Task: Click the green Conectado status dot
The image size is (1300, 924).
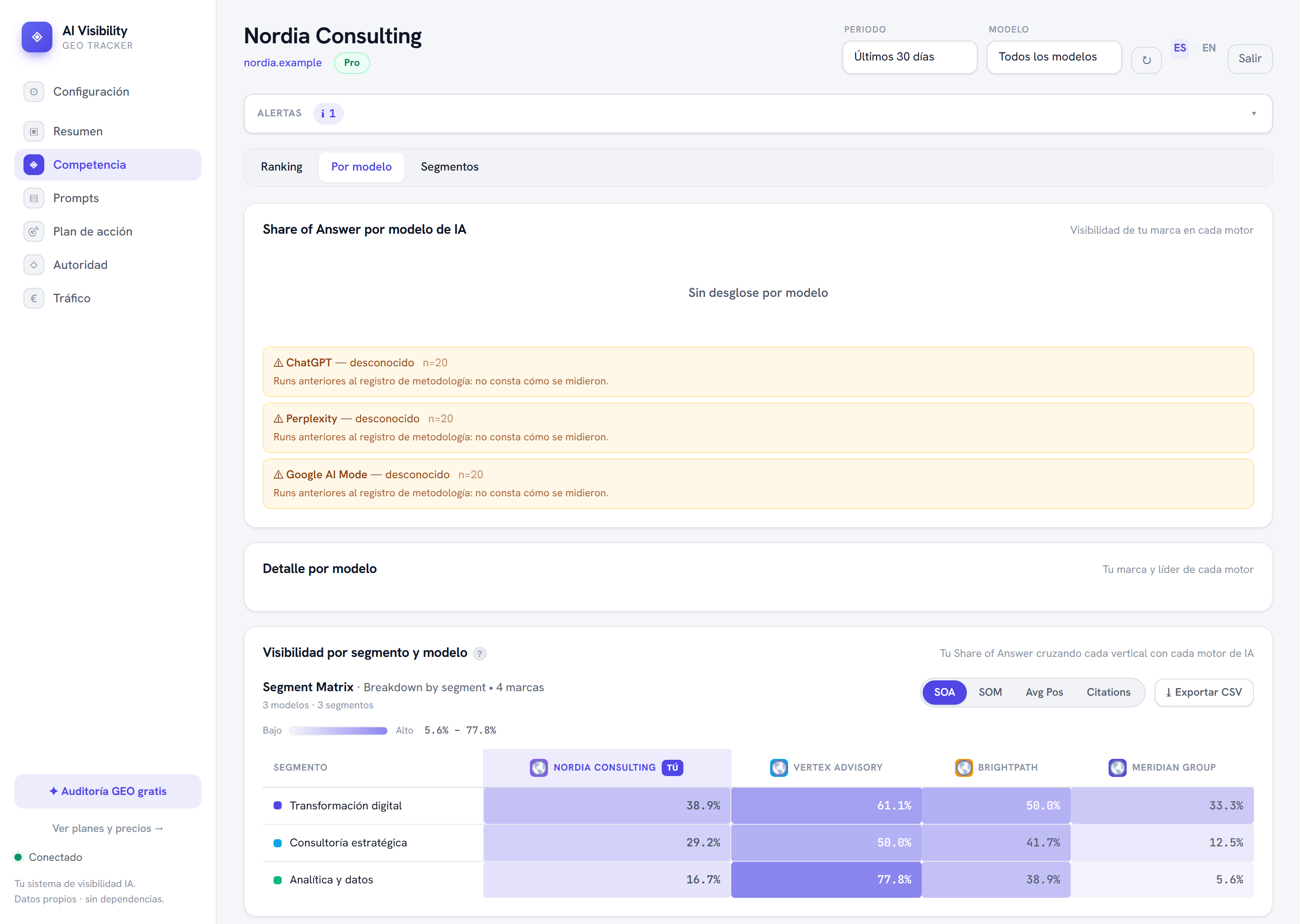Action: tap(18, 857)
